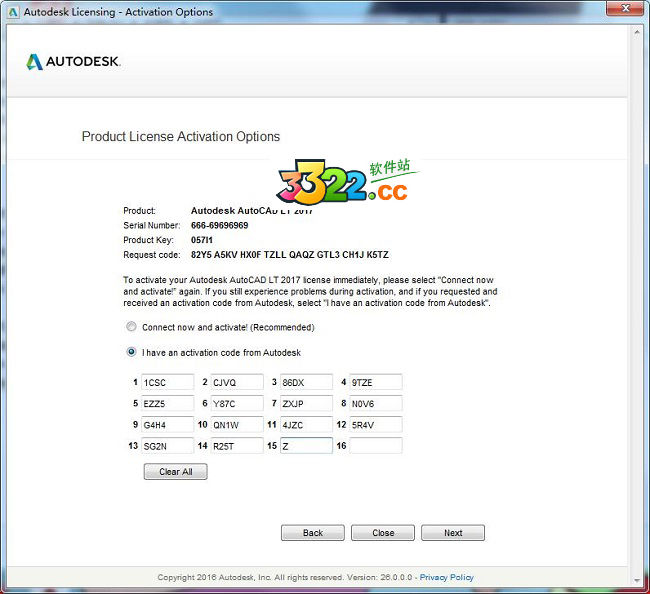Screen dimensions: 650x594
Task: Click the Back button
Action: point(313,533)
